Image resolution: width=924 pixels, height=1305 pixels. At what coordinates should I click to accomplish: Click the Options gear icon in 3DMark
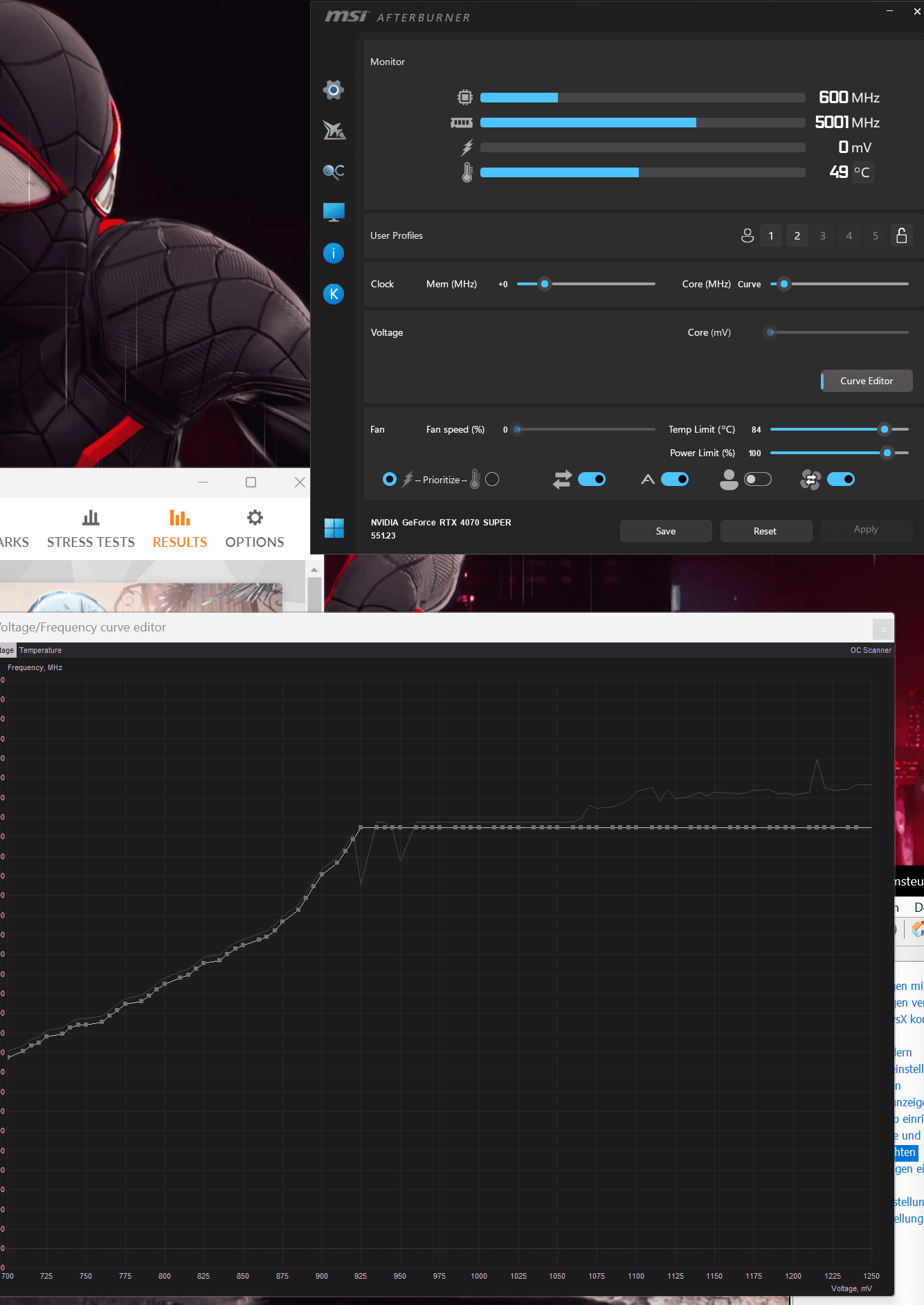coord(255,517)
